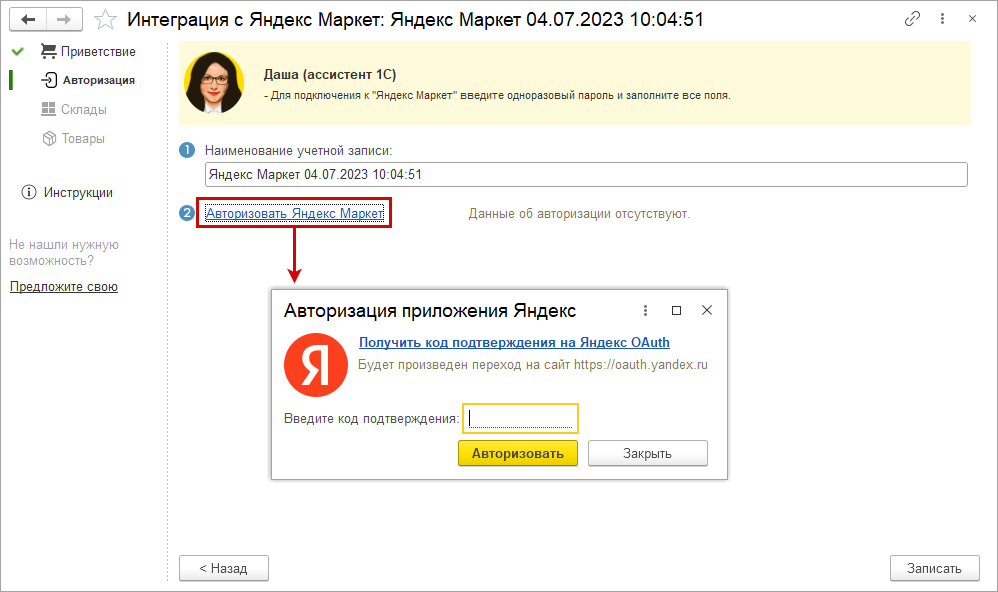Maximize the Авторизация приложения Яндекс dialog
This screenshot has width=998, height=592.
tap(677, 310)
